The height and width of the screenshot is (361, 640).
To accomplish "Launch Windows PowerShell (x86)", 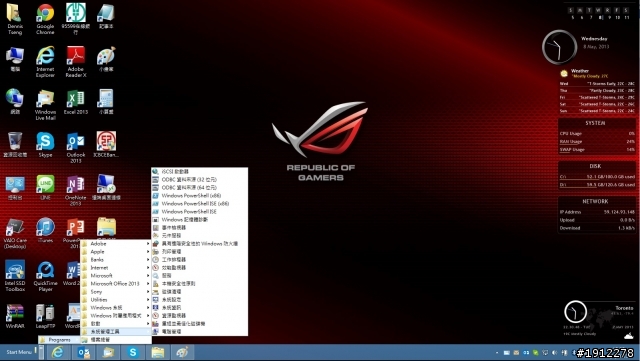I will coord(199,196).
